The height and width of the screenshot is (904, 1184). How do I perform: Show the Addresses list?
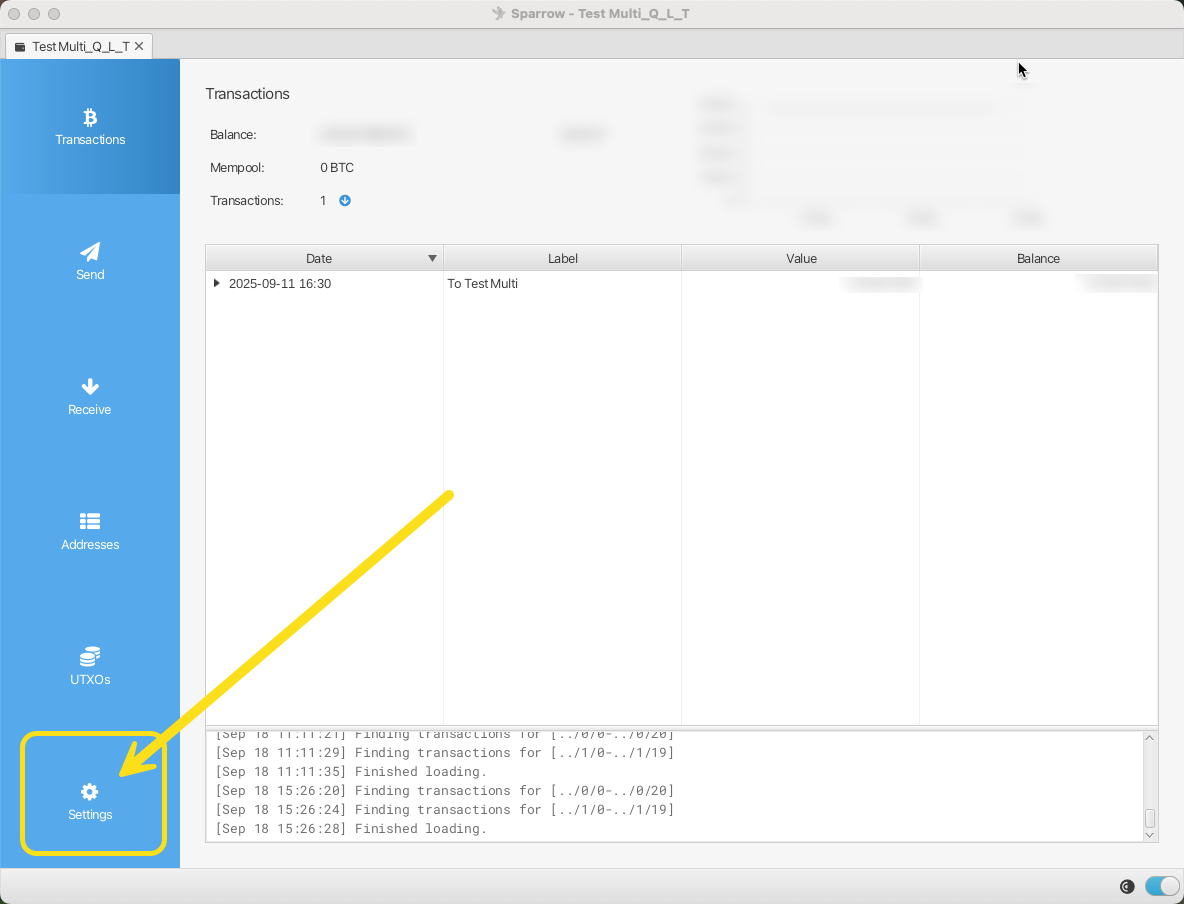click(x=90, y=531)
